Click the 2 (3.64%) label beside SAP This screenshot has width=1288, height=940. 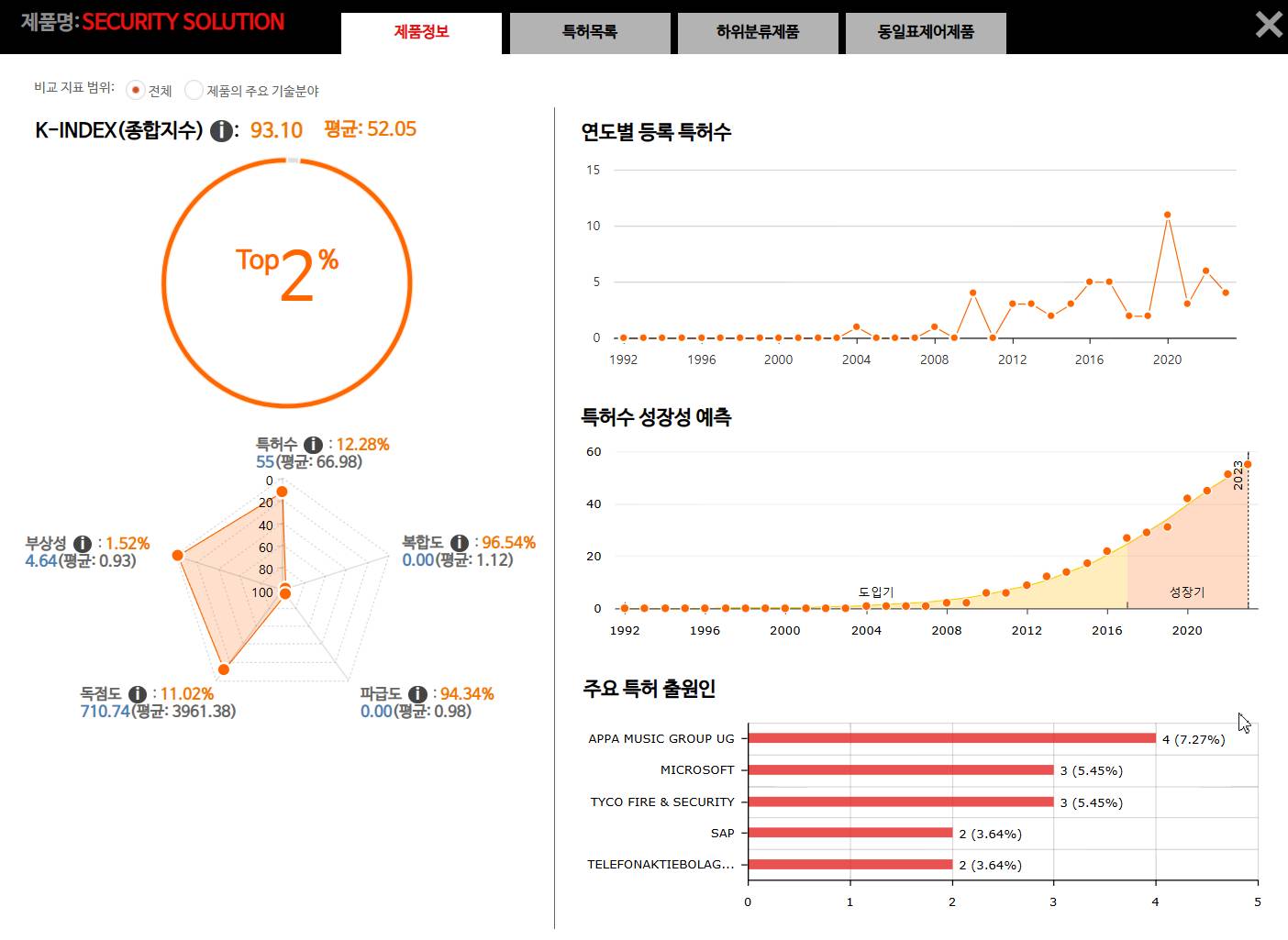point(990,834)
